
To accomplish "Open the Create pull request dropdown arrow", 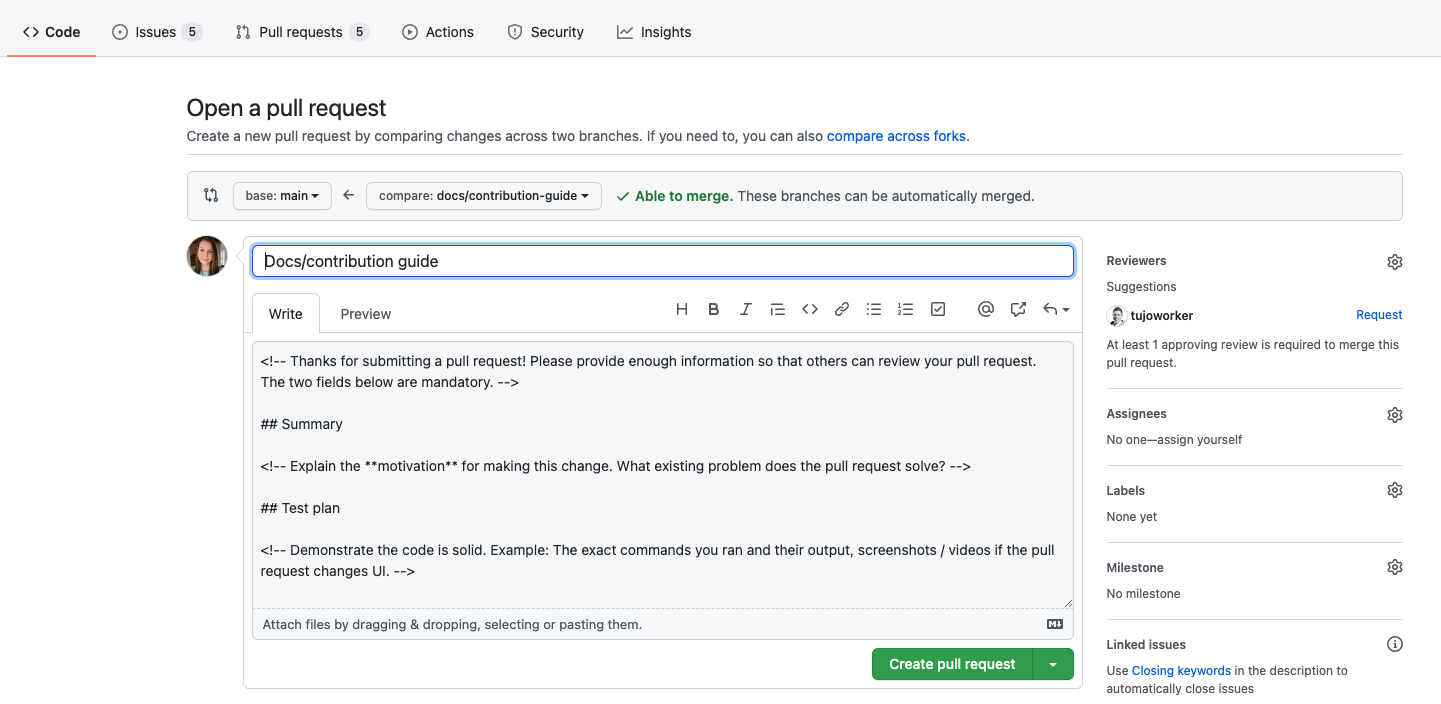I will point(1052,663).
